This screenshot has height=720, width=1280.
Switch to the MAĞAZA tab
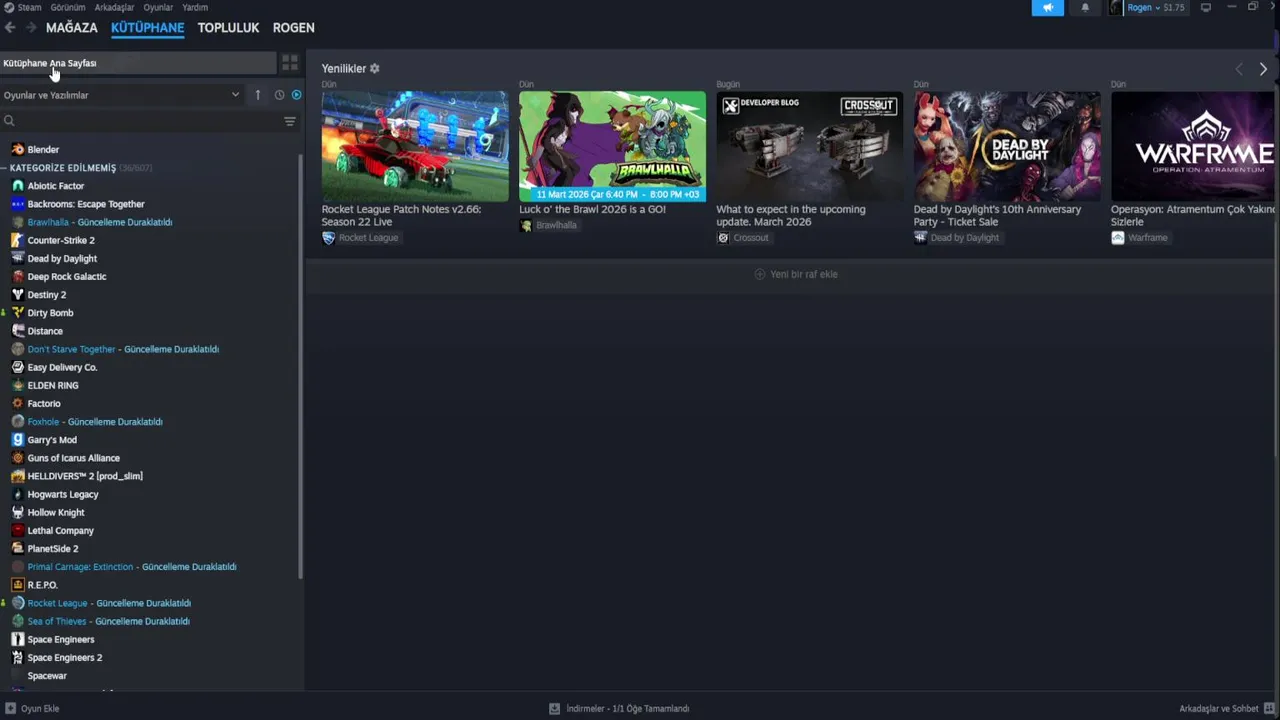coord(72,28)
